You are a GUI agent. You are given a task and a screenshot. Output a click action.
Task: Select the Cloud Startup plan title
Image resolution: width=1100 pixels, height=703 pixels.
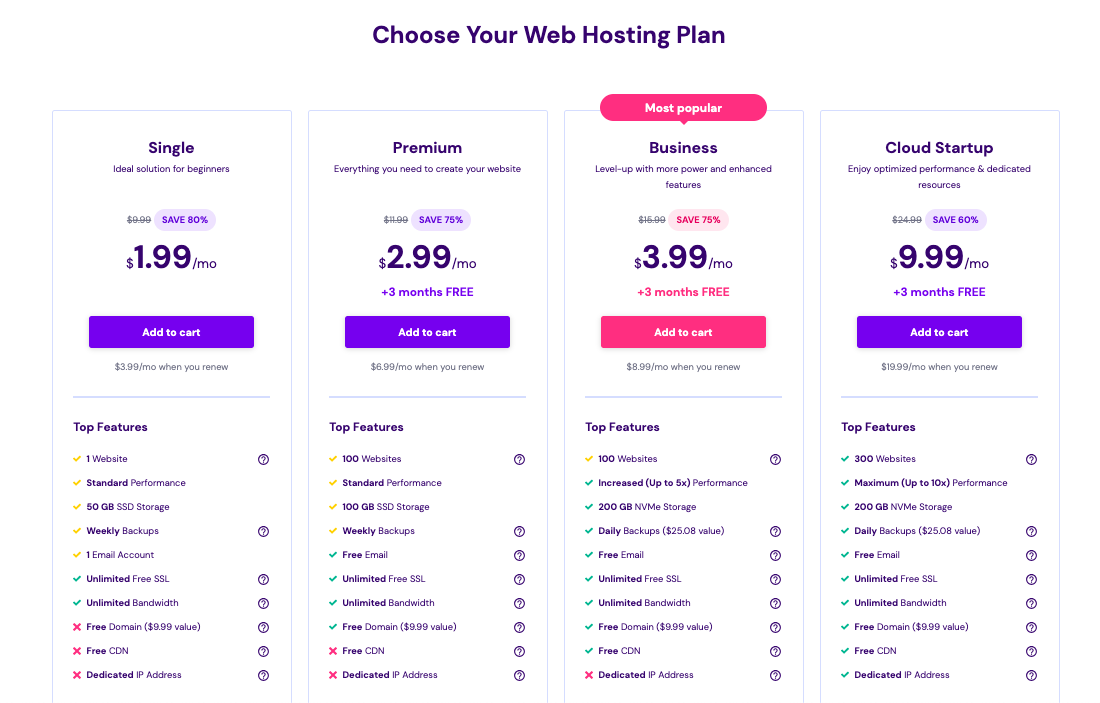click(x=939, y=148)
